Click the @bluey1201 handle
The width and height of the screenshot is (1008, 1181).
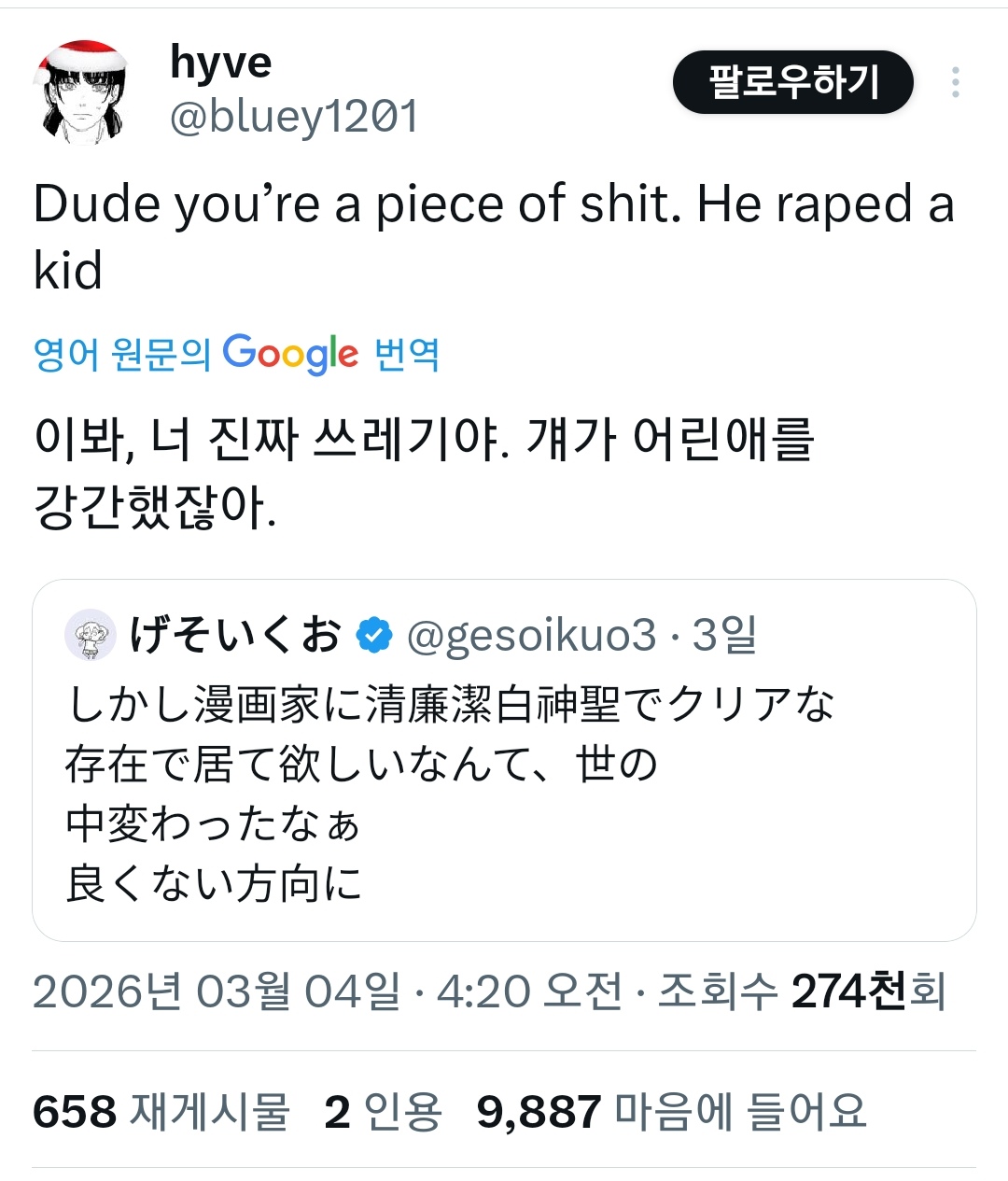tap(294, 117)
